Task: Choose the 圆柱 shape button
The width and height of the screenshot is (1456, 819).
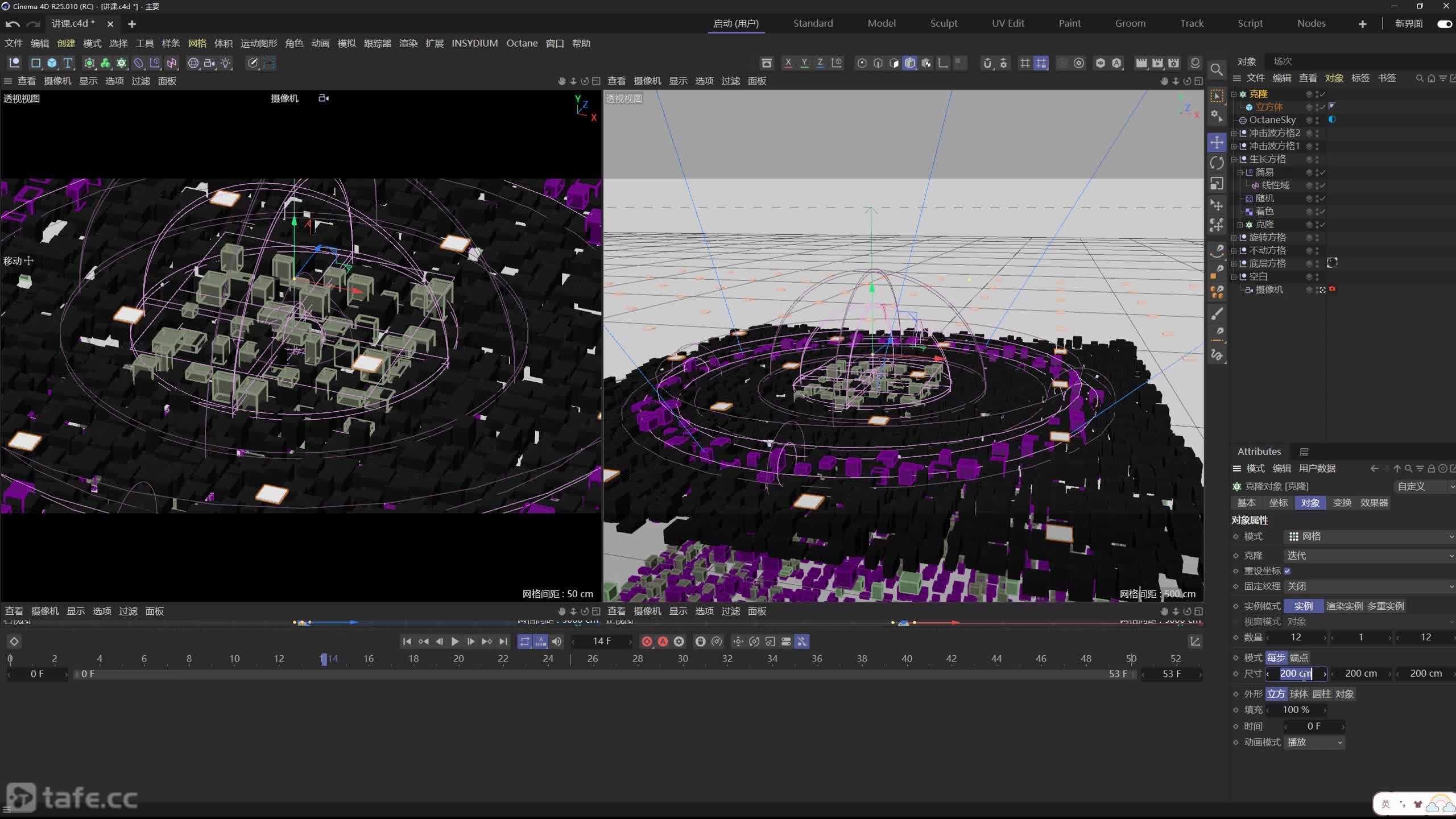Action: (x=1322, y=694)
